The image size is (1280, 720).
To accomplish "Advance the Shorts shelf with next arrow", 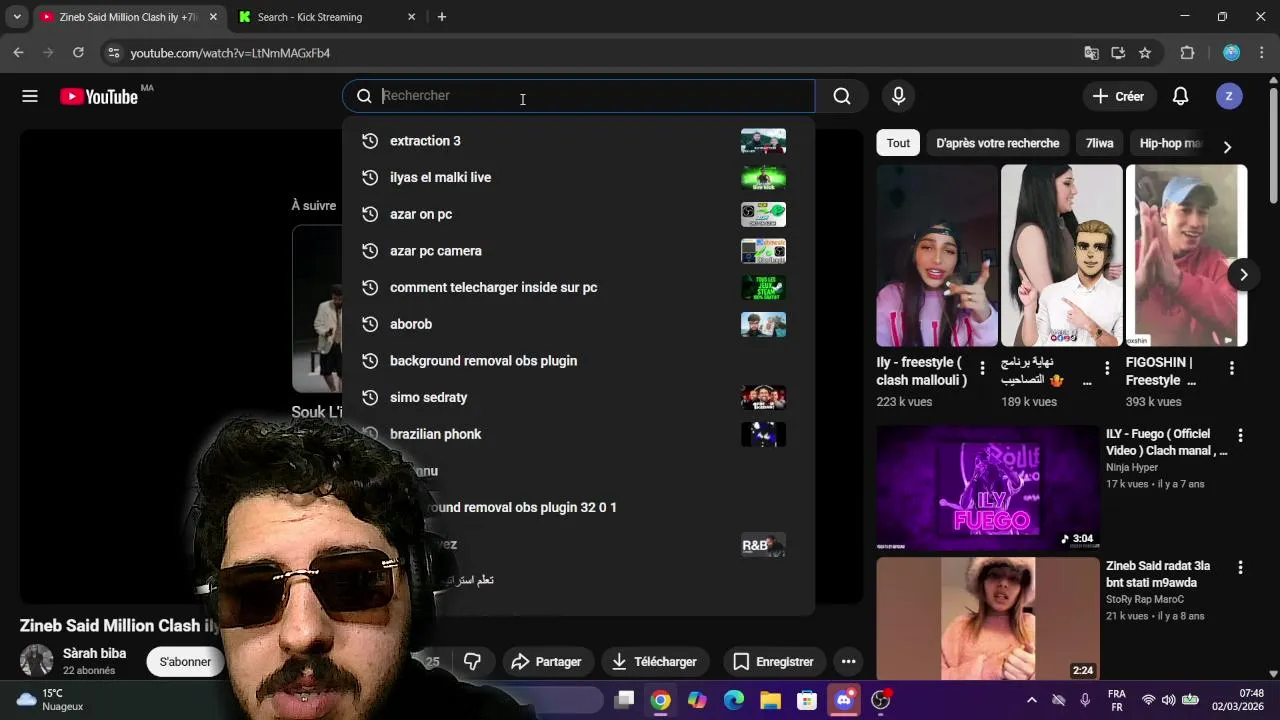I will [x=1243, y=275].
